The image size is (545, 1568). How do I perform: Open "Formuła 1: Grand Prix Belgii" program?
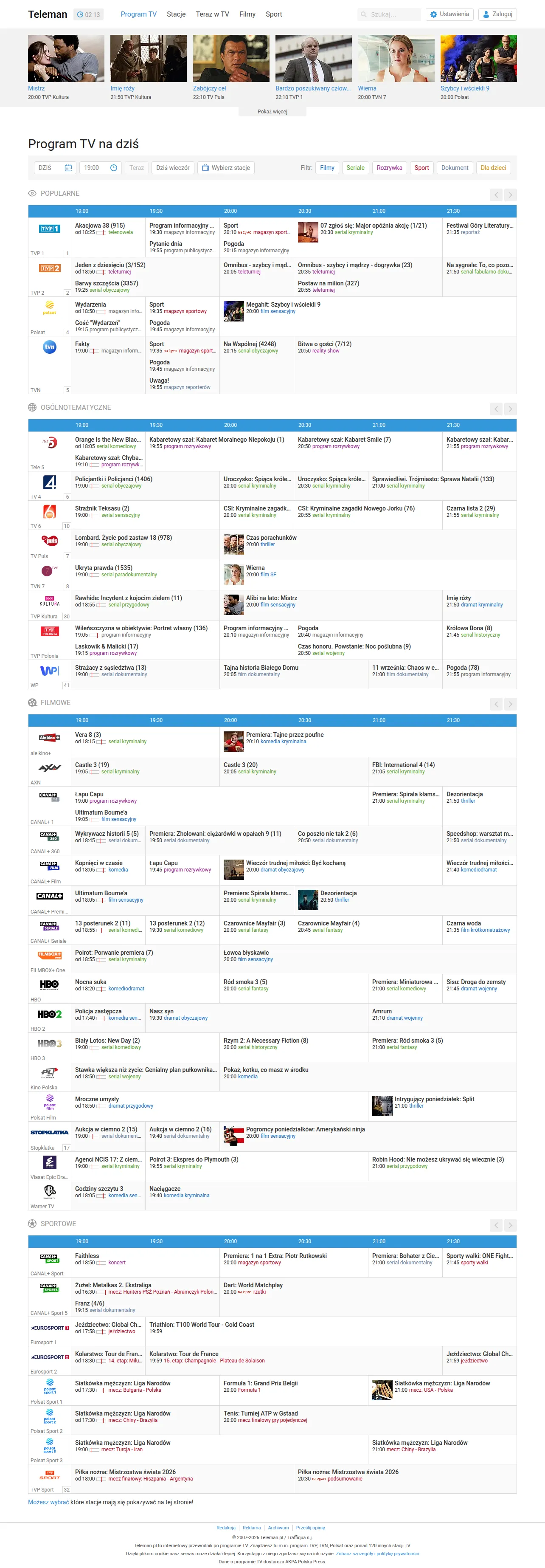tap(260, 1383)
